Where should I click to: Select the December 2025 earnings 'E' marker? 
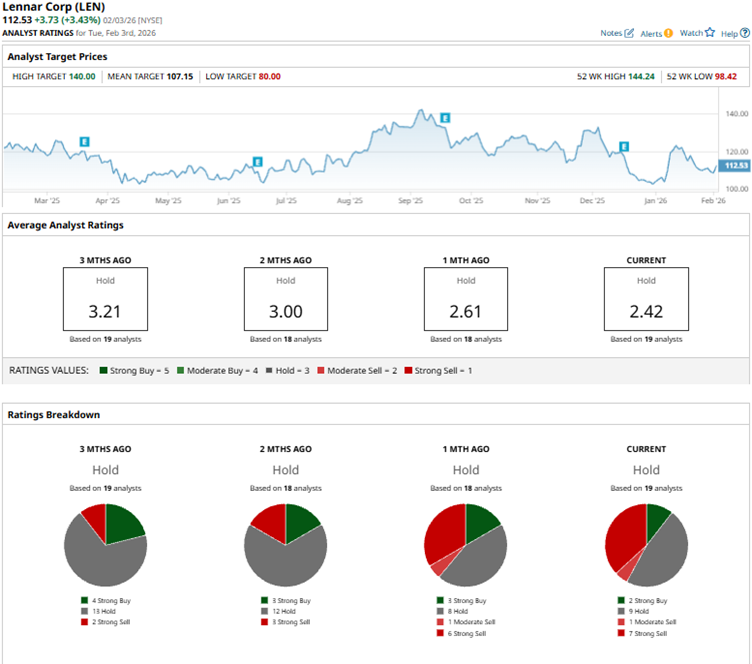coord(624,146)
